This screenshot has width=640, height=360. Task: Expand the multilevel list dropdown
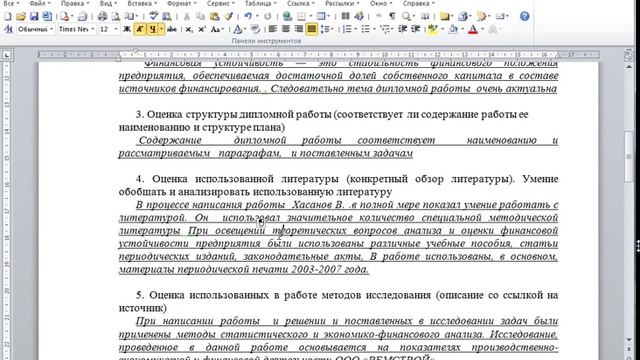tap(392, 29)
